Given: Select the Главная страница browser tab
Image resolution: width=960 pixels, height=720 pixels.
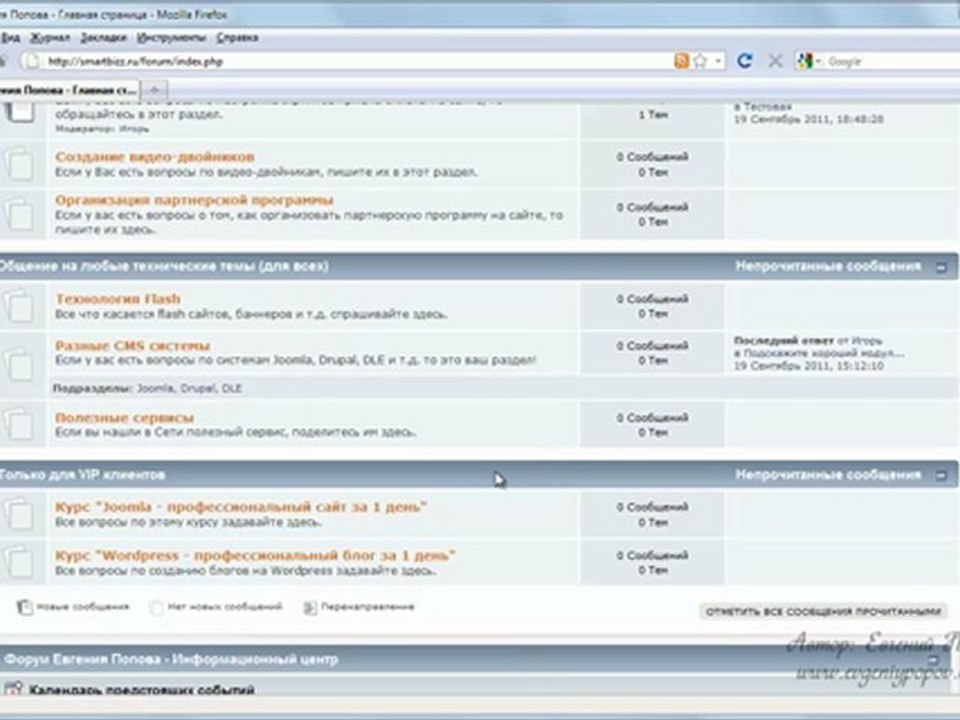Looking at the screenshot, I should pos(69,90).
